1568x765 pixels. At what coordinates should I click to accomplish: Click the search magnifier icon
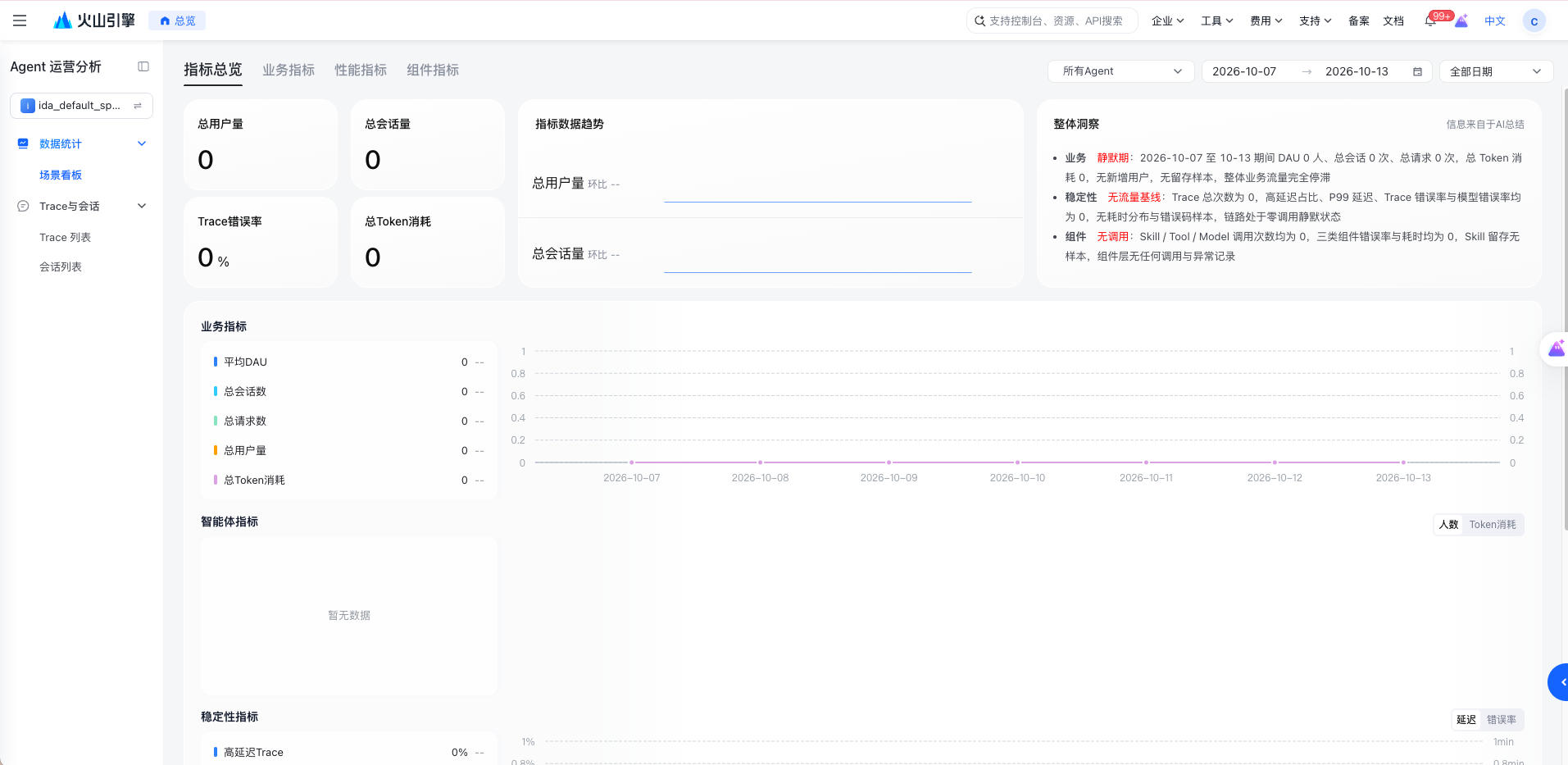979,21
